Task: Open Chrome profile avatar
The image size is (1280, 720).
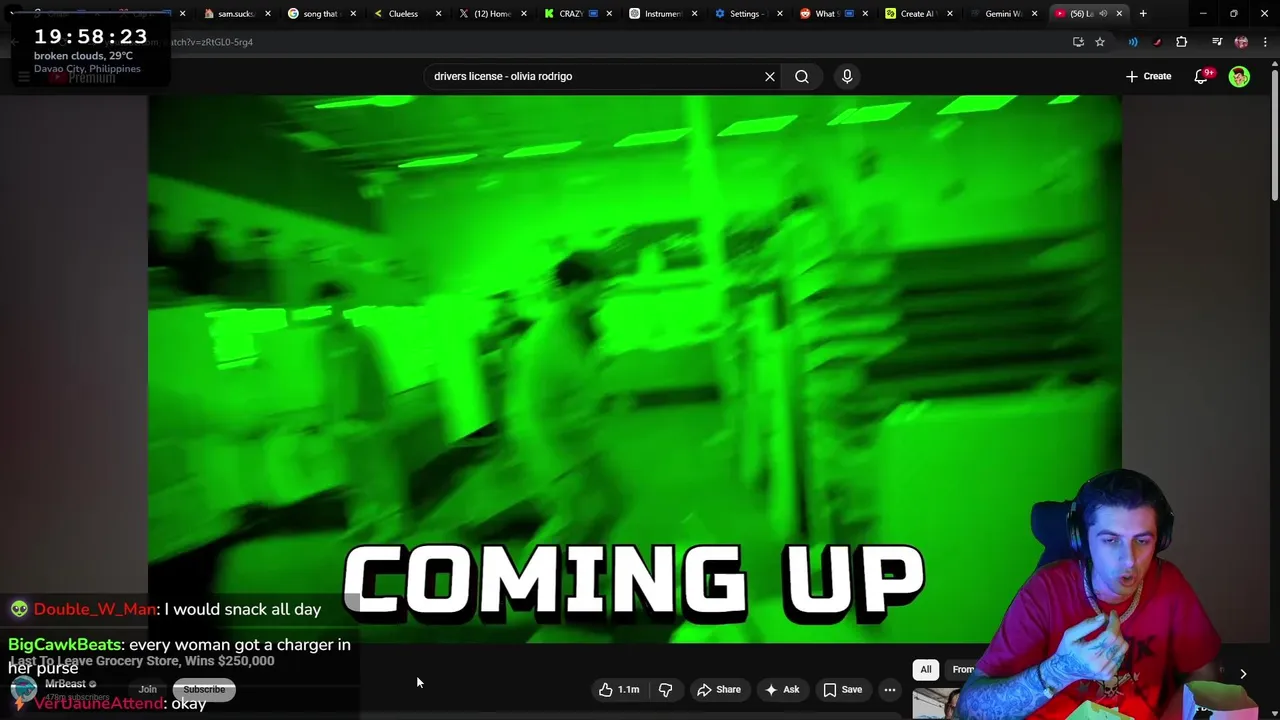Action: (x=1241, y=42)
